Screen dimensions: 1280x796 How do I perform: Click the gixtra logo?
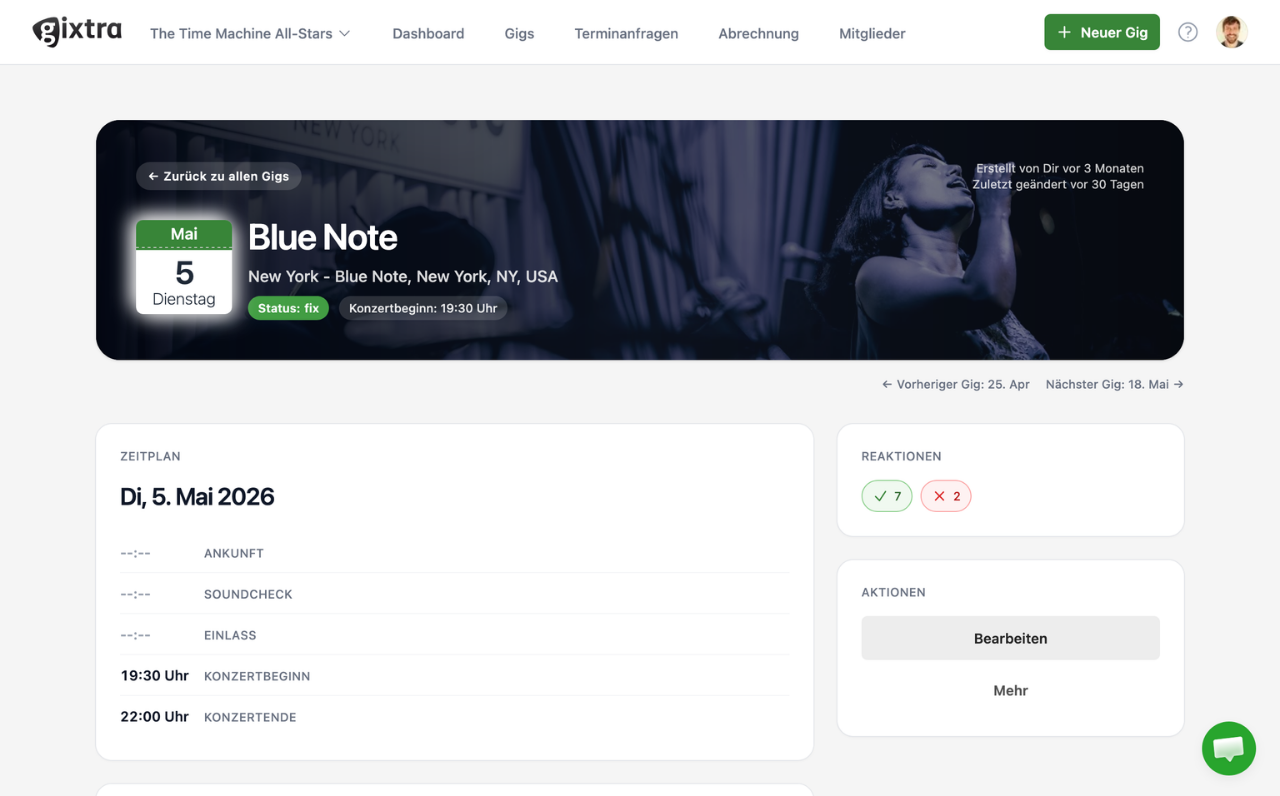77,32
